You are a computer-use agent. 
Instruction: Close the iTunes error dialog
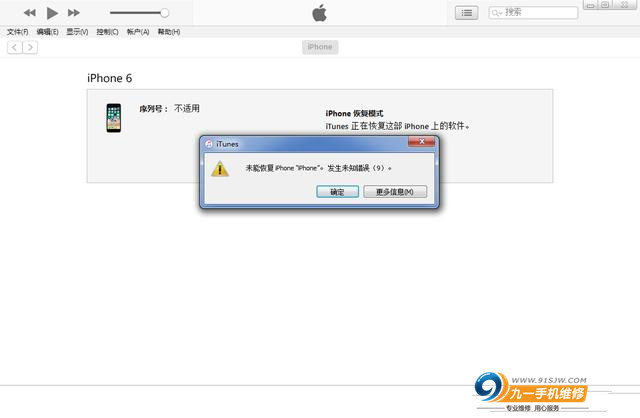point(422,142)
